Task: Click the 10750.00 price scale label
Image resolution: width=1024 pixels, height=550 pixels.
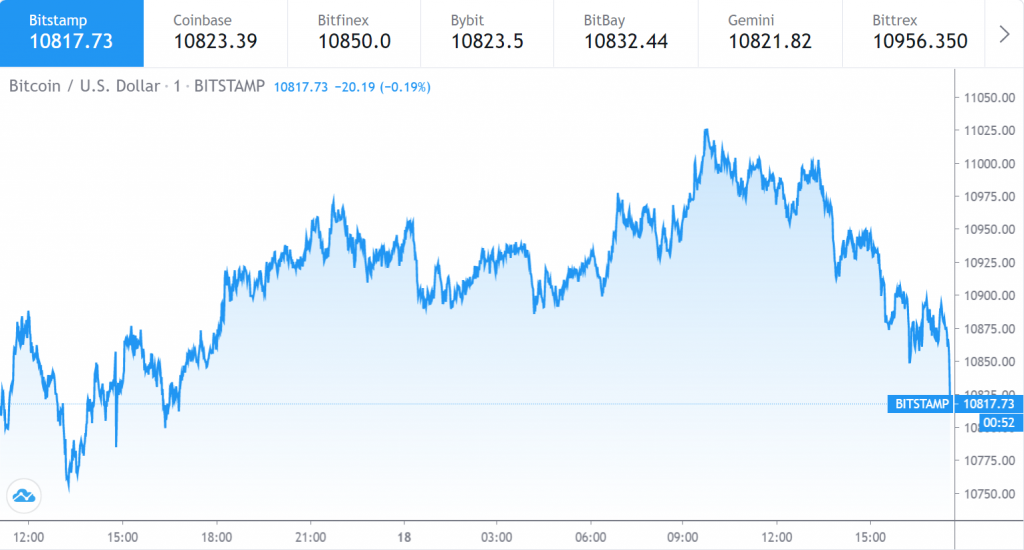Action: [x=989, y=494]
